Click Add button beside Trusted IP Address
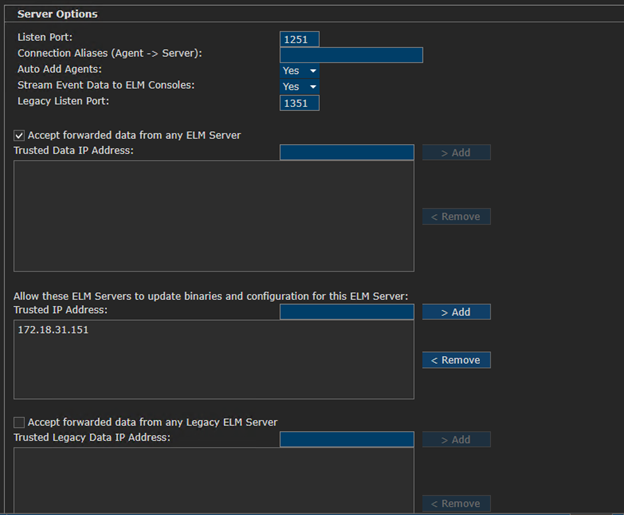Screen dimensions: 624x515 tap(456, 312)
